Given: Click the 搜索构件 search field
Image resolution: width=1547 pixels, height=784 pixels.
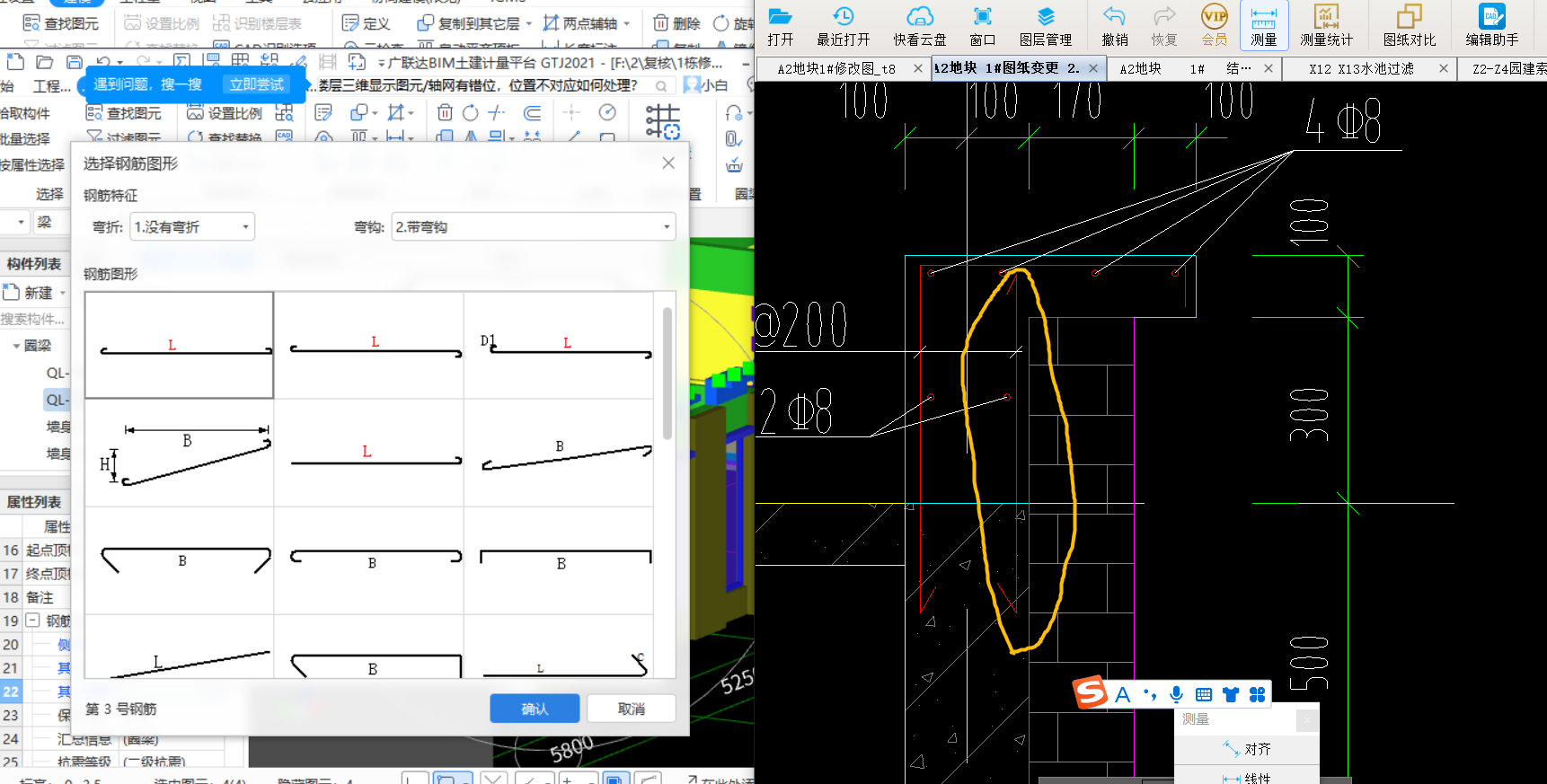Looking at the screenshot, I should point(34,319).
